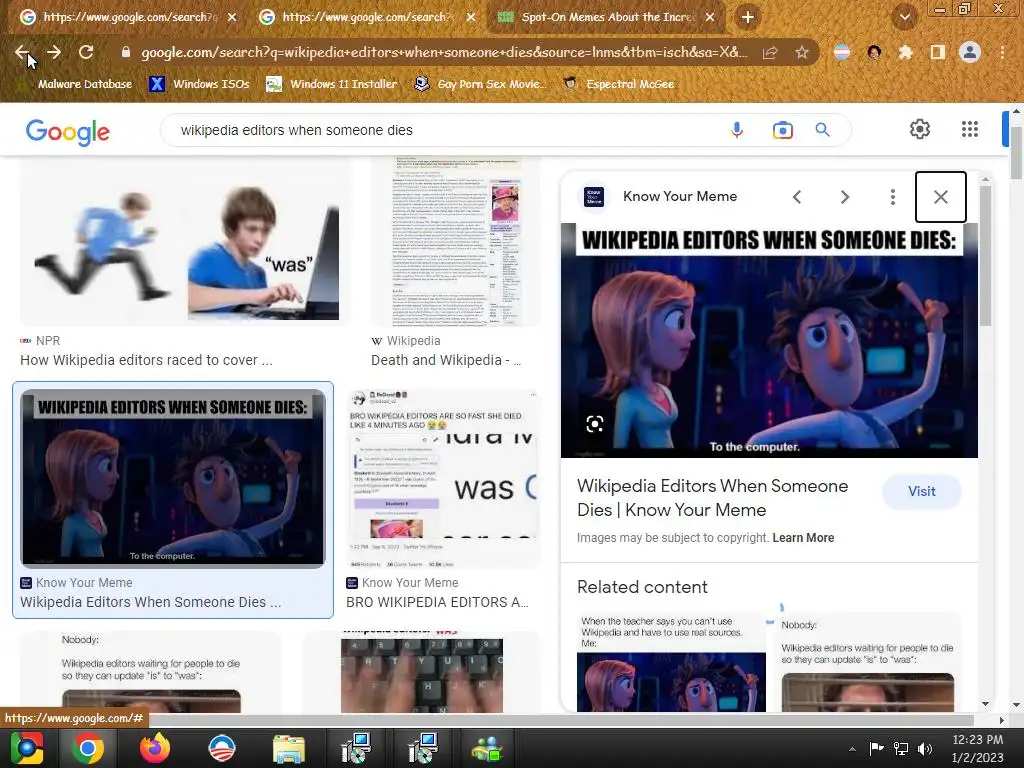1024x768 pixels.
Task: Show the previous image in preview panel
Action: point(797,197)
